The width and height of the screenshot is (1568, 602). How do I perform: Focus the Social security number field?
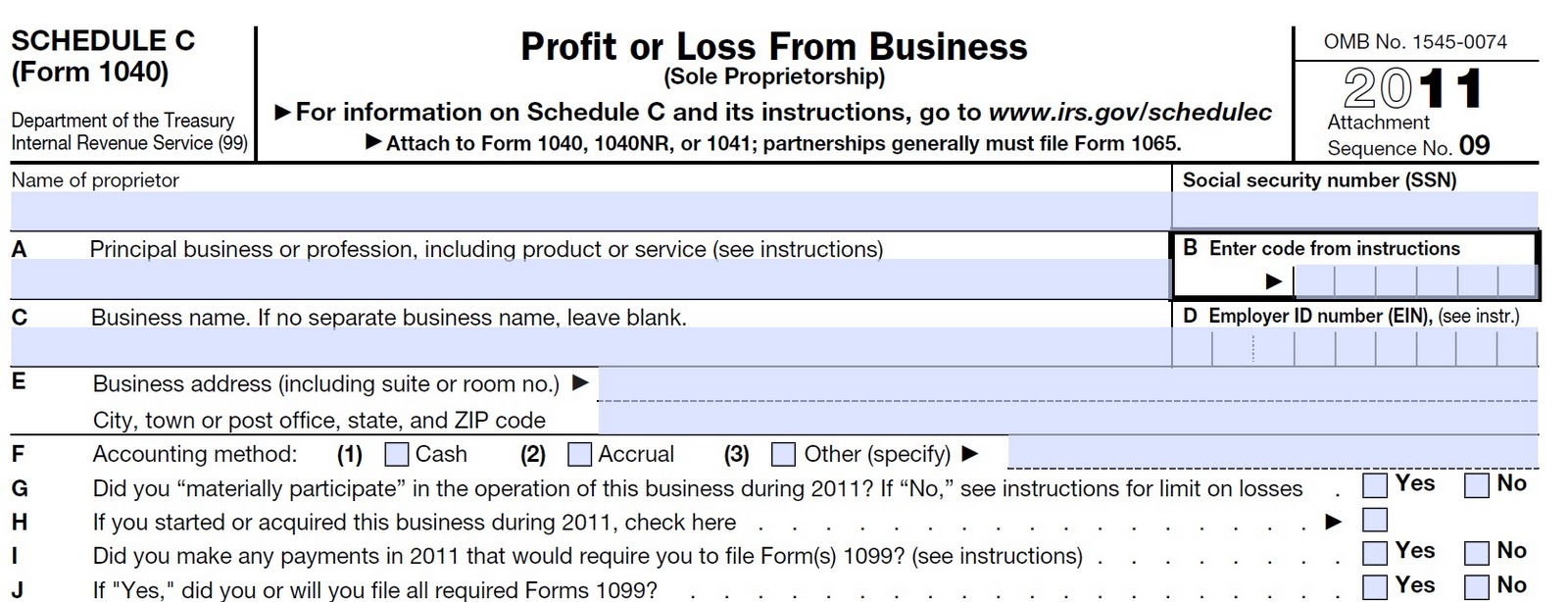(1355, 211)
